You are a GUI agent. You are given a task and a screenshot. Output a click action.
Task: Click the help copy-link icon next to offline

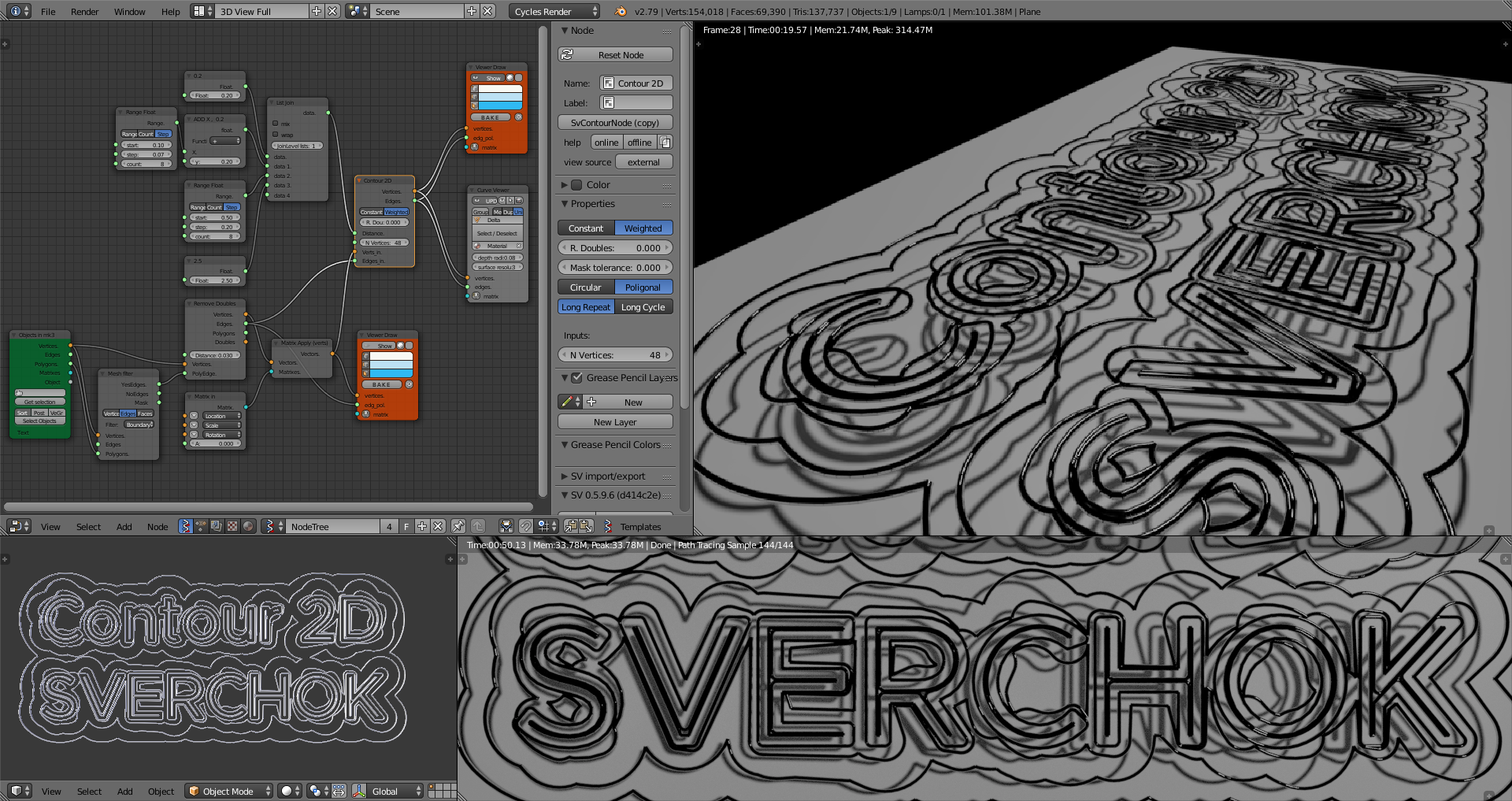pos(665,142)
